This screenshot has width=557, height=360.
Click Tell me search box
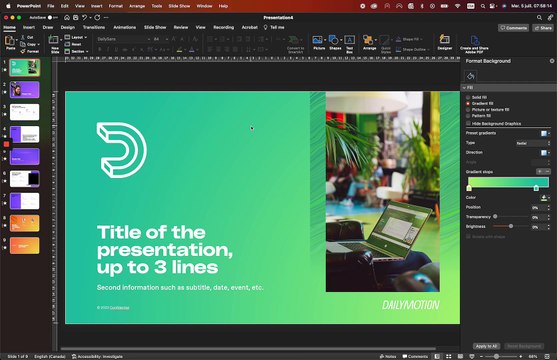tap(274, 27)
